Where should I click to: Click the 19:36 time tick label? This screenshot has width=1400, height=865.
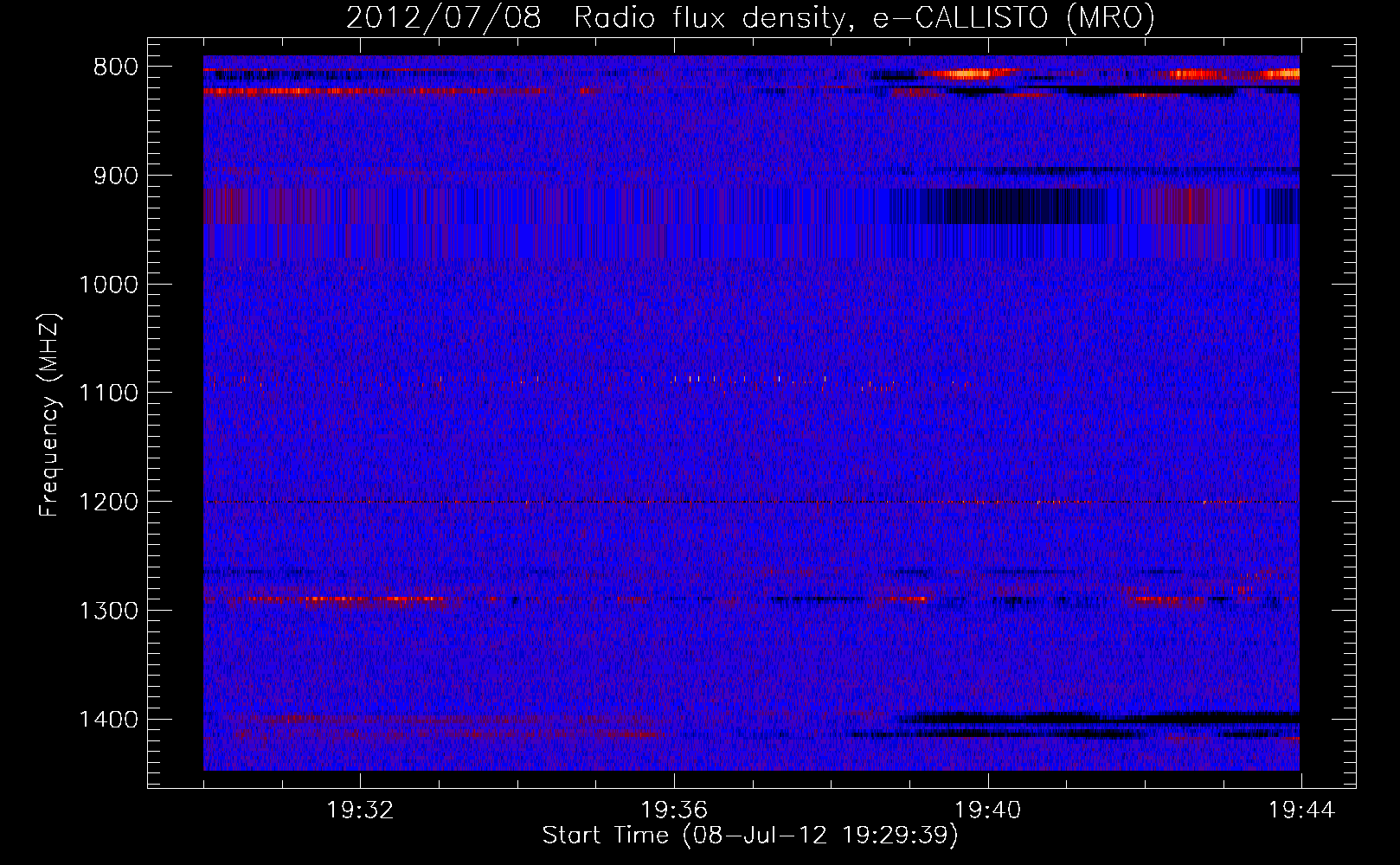[674, 811]
